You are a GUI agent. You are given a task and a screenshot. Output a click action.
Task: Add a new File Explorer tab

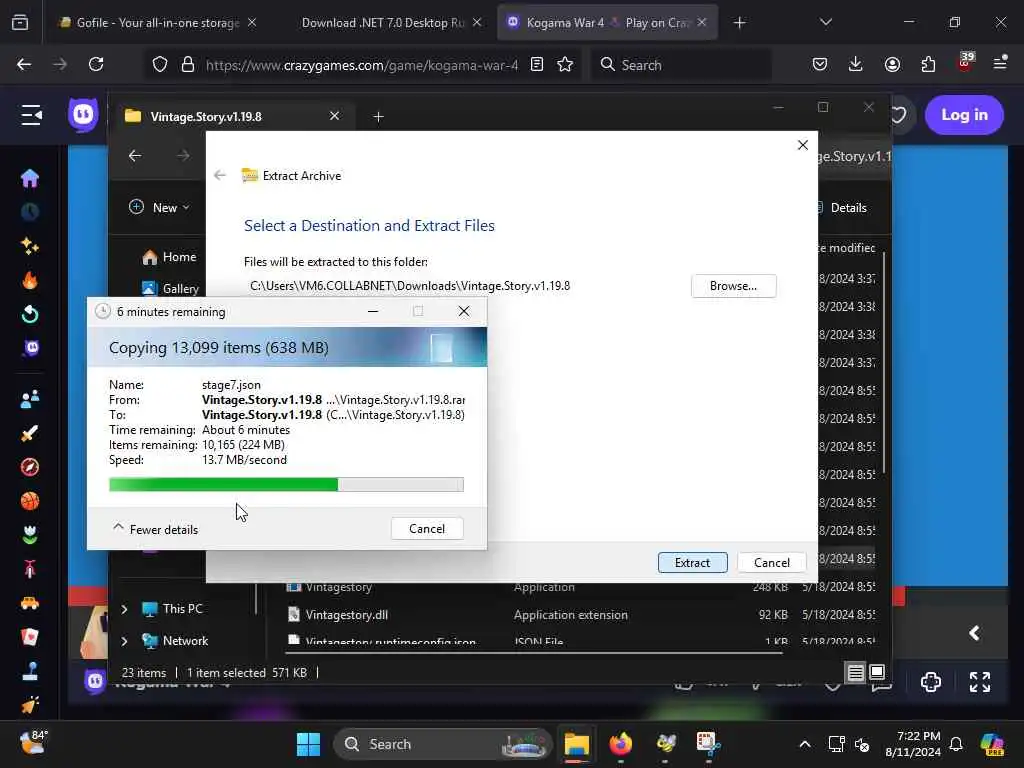378,116
